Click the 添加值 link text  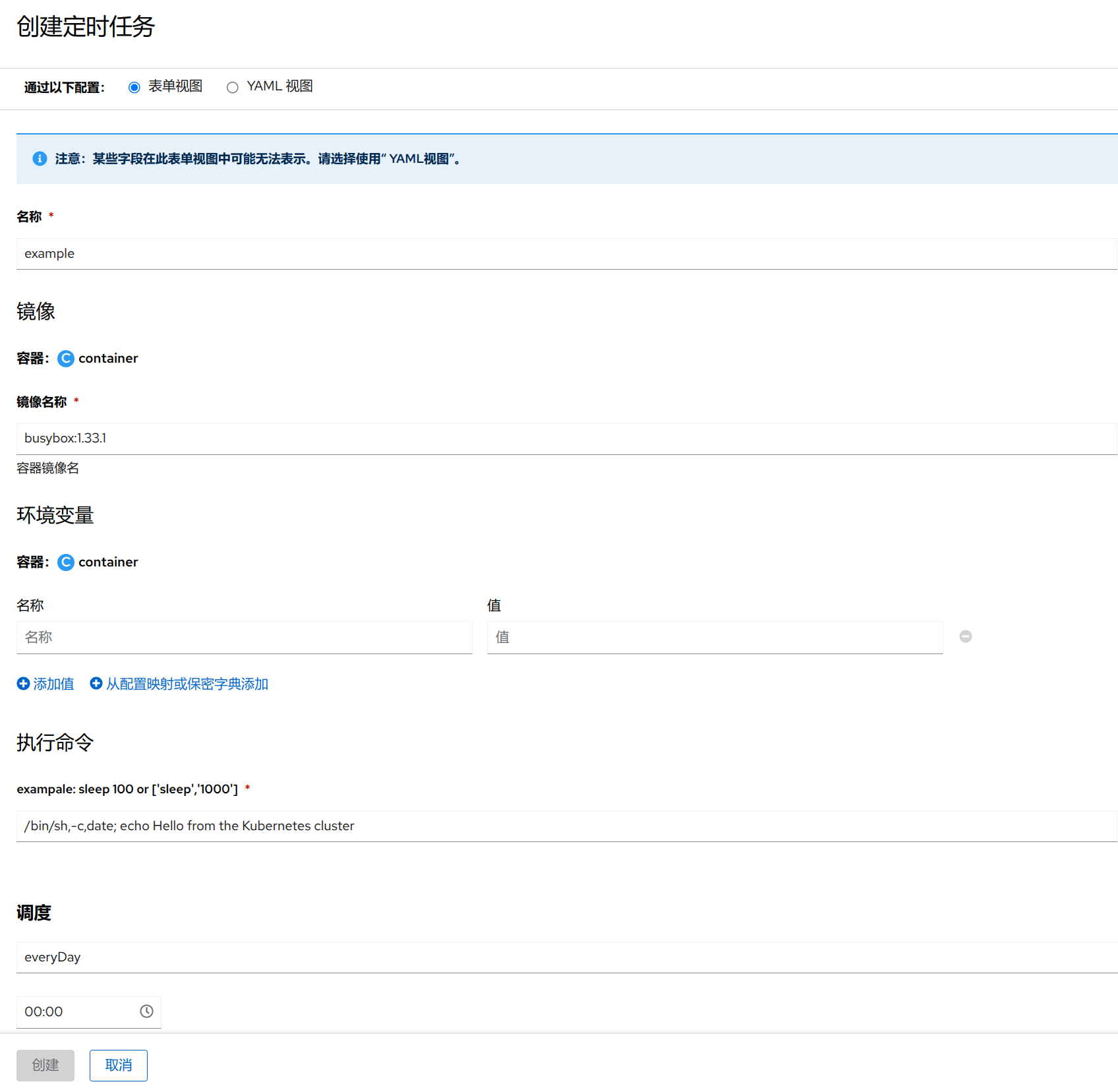tap(53, 684)
